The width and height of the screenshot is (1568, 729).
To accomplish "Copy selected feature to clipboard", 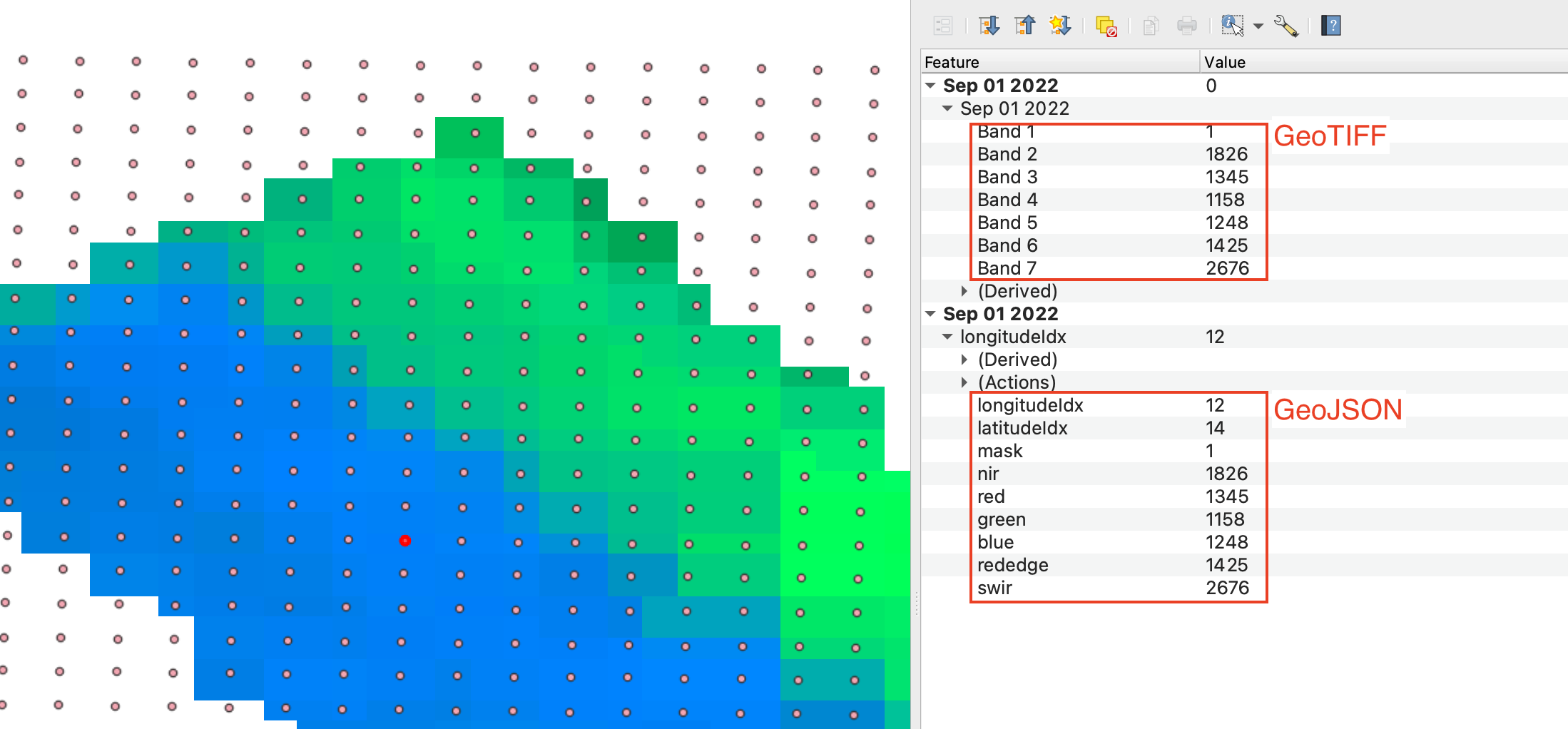I will pyautogui.click(x=1150, y=26).
